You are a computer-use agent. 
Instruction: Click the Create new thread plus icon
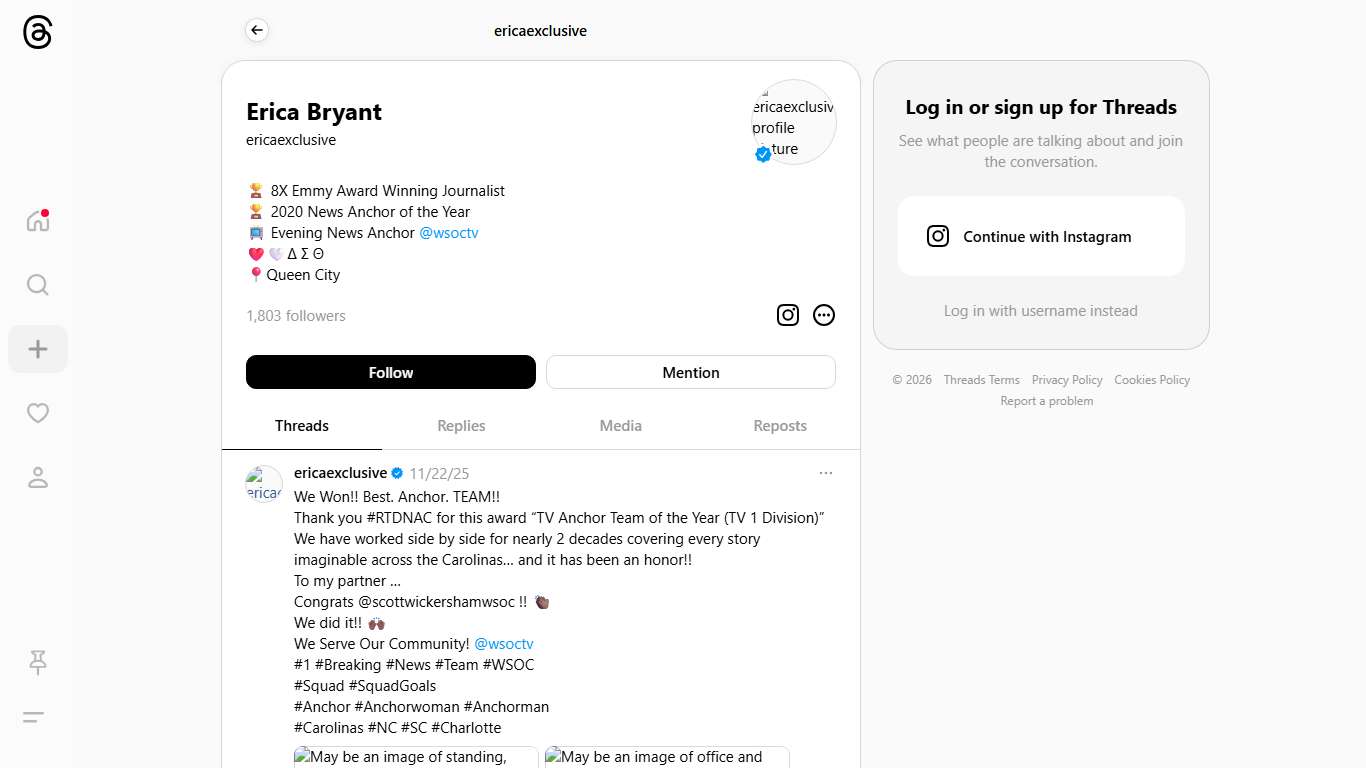38,349
